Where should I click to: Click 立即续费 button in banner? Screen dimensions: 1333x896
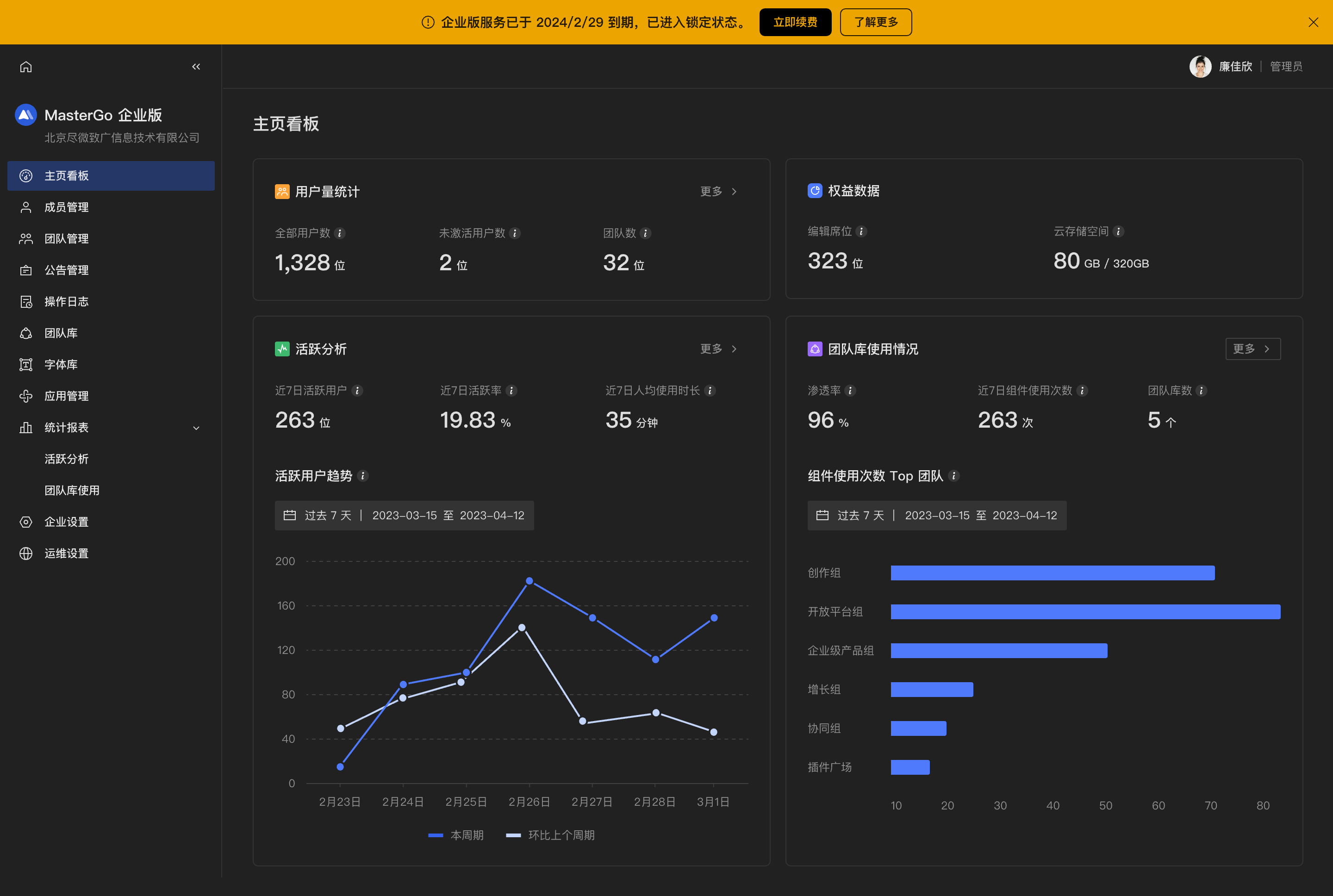tap(795, 22)
